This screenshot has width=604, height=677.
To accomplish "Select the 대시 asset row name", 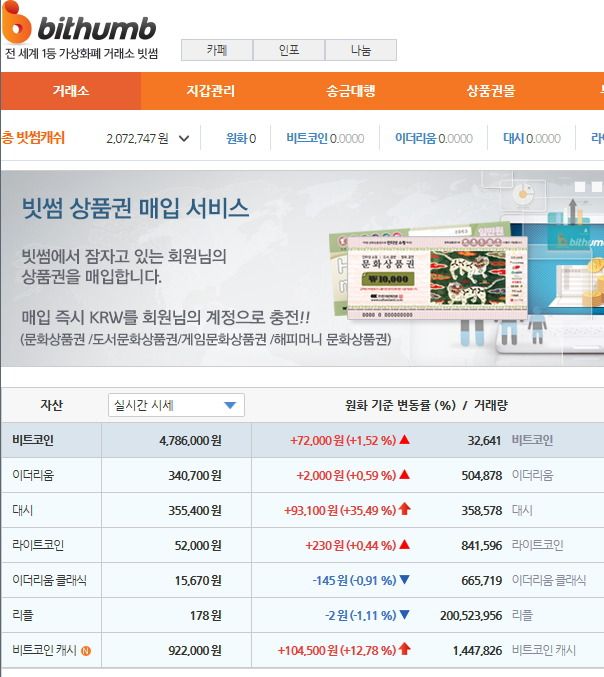I will point(22,510).
